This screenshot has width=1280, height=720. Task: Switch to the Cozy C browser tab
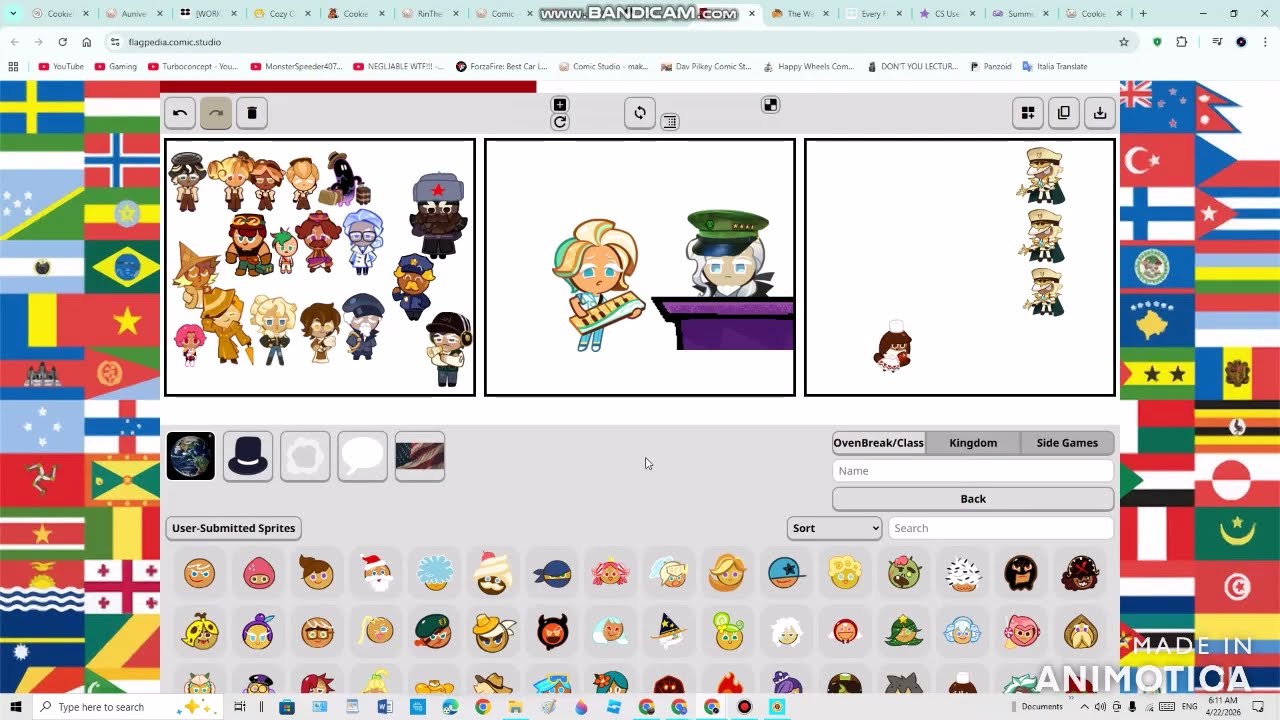(x=281, y=14)
